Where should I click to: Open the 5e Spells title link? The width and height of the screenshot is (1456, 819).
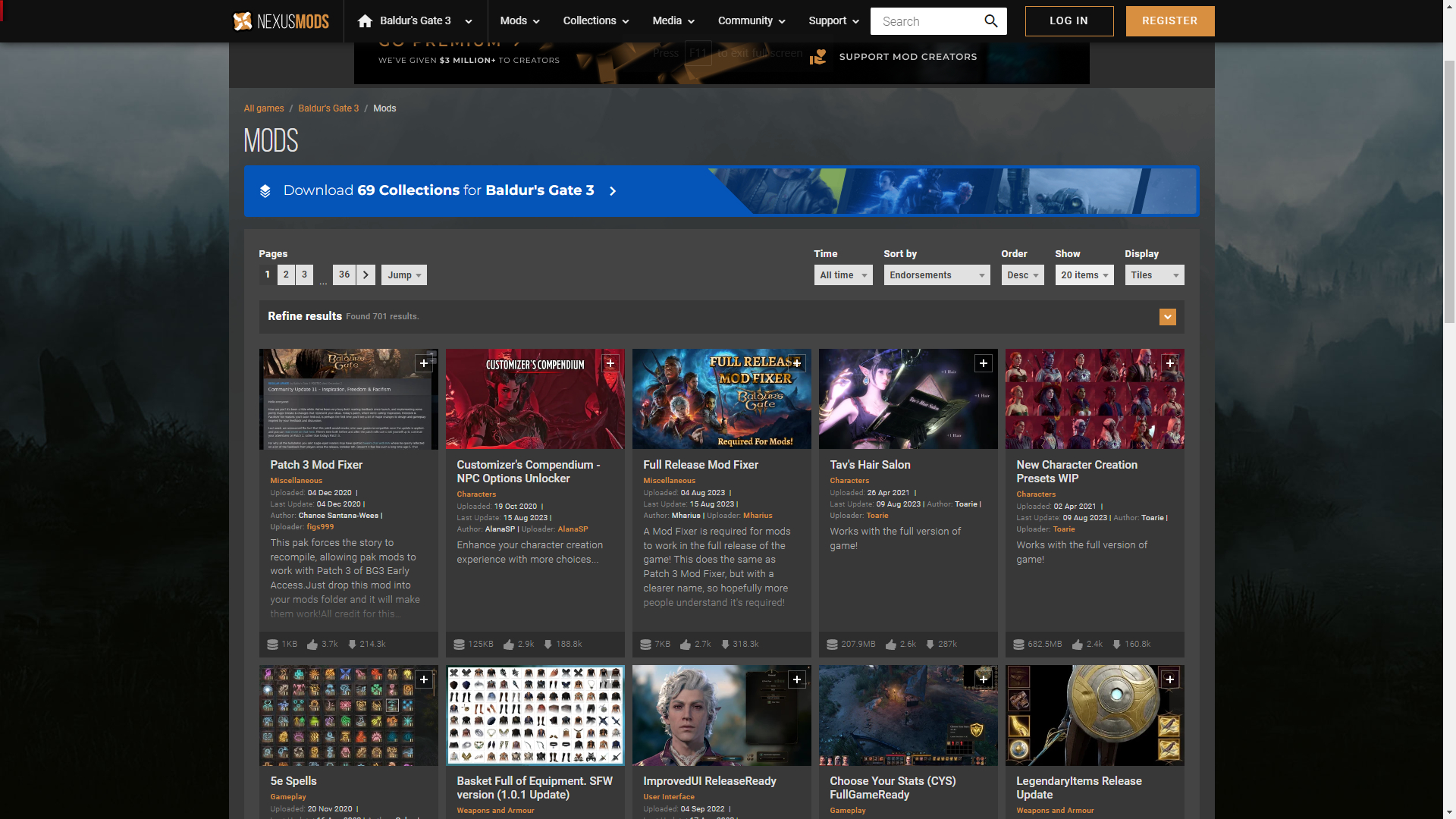click(x=293, y=781)
